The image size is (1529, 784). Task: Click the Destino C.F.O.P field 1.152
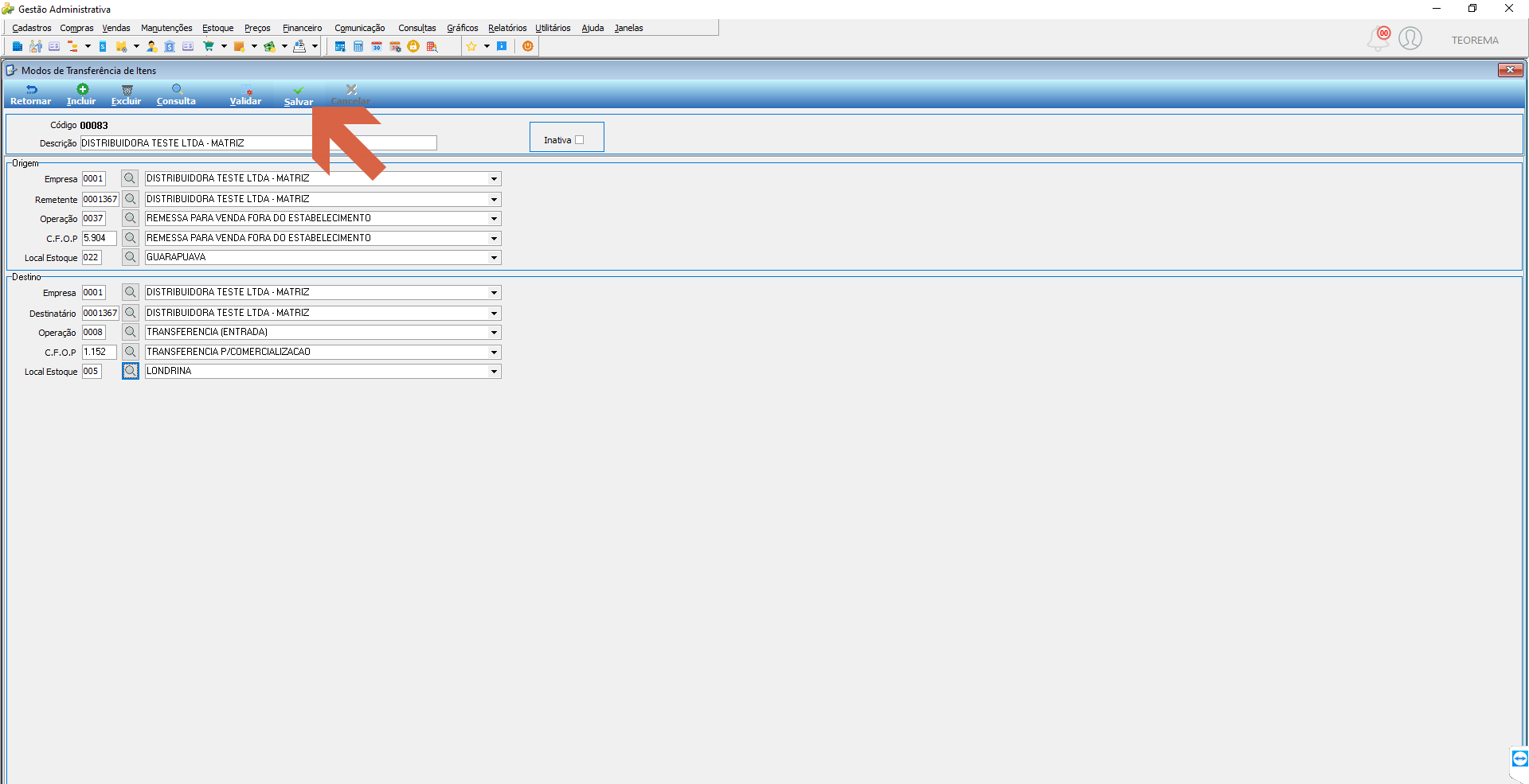[x=100, y=352]
